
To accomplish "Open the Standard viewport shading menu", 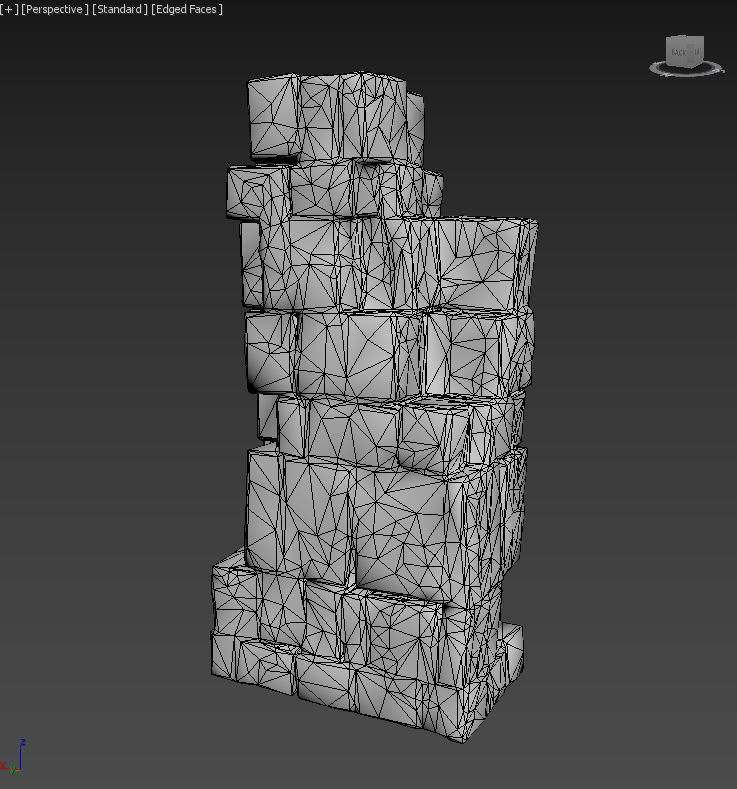I will point(120,9).
